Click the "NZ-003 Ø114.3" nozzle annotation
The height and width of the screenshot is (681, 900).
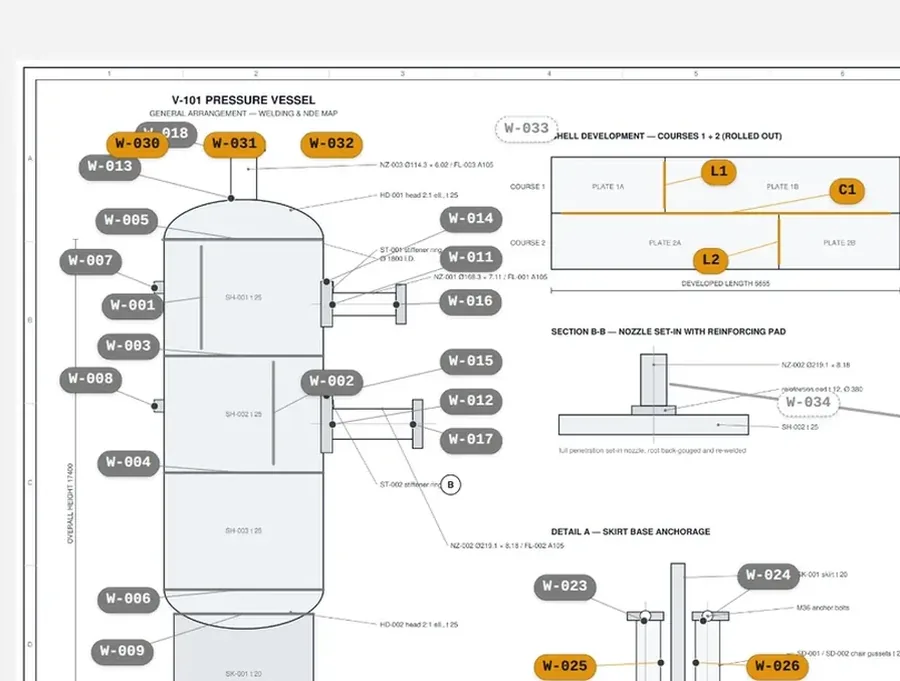click(436, 165)
